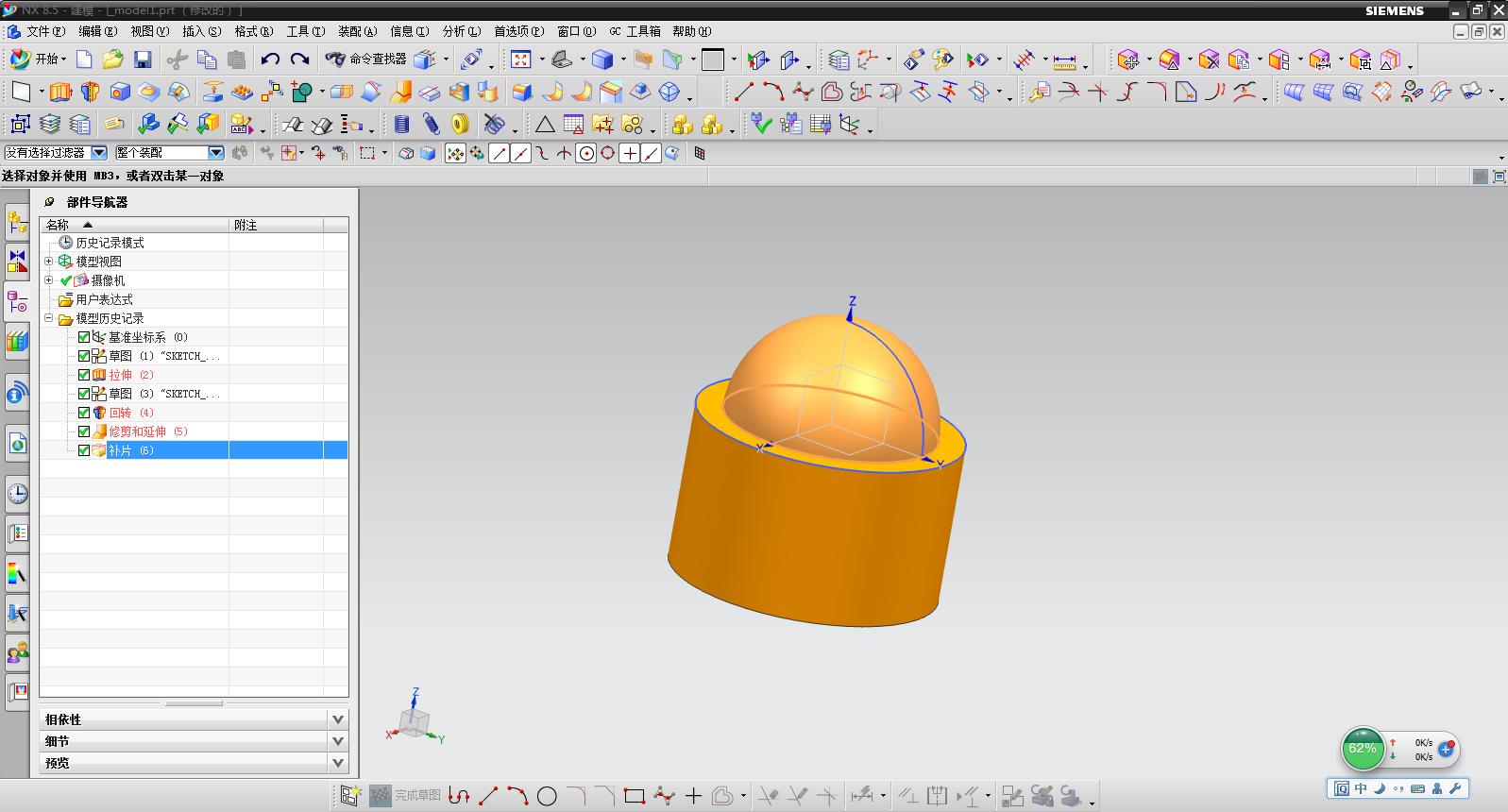The width and height of the screenshot is (1508, 812).
Task: Expand the 相依性 panel section
Action: pyautogui.click(x=337, y=719)
